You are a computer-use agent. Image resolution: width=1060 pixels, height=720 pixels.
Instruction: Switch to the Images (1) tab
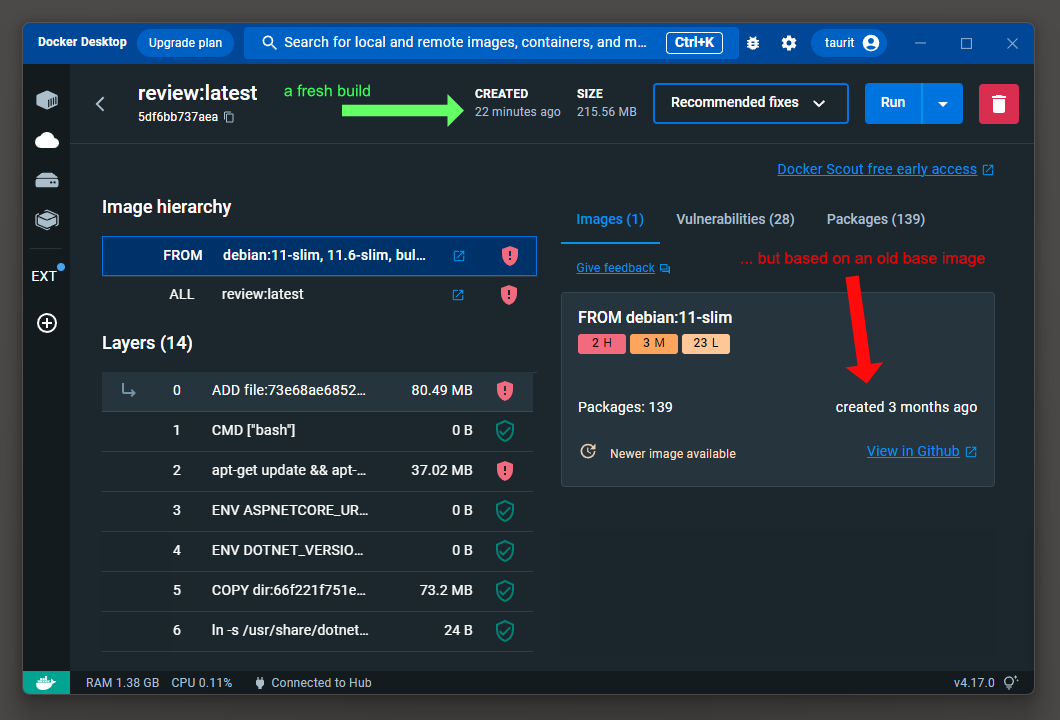(x=610, y=219)
